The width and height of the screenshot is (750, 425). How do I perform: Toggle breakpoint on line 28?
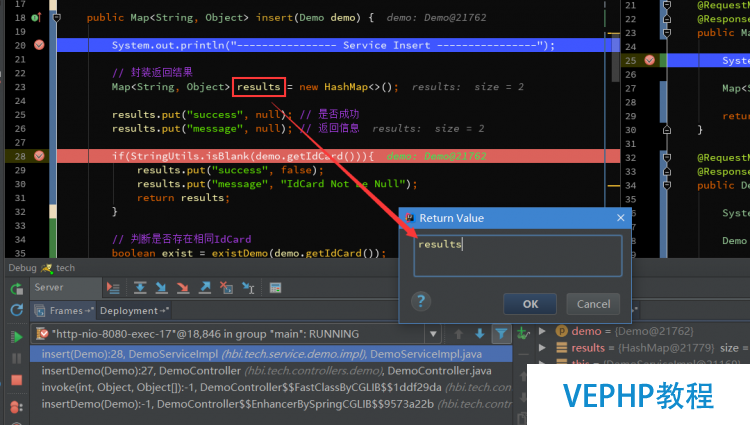click(x=39, y=156)
